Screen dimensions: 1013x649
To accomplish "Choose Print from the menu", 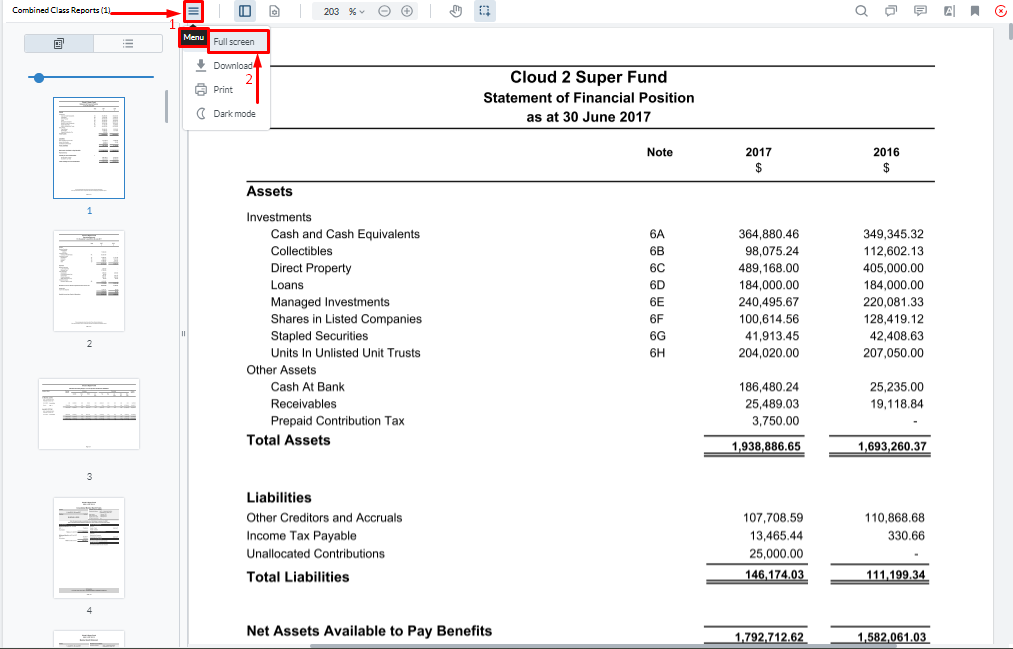I will 223,89.
